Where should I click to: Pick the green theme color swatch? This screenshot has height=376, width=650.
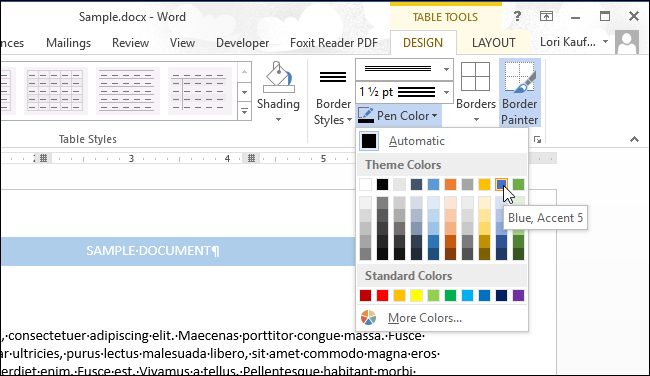518,184
